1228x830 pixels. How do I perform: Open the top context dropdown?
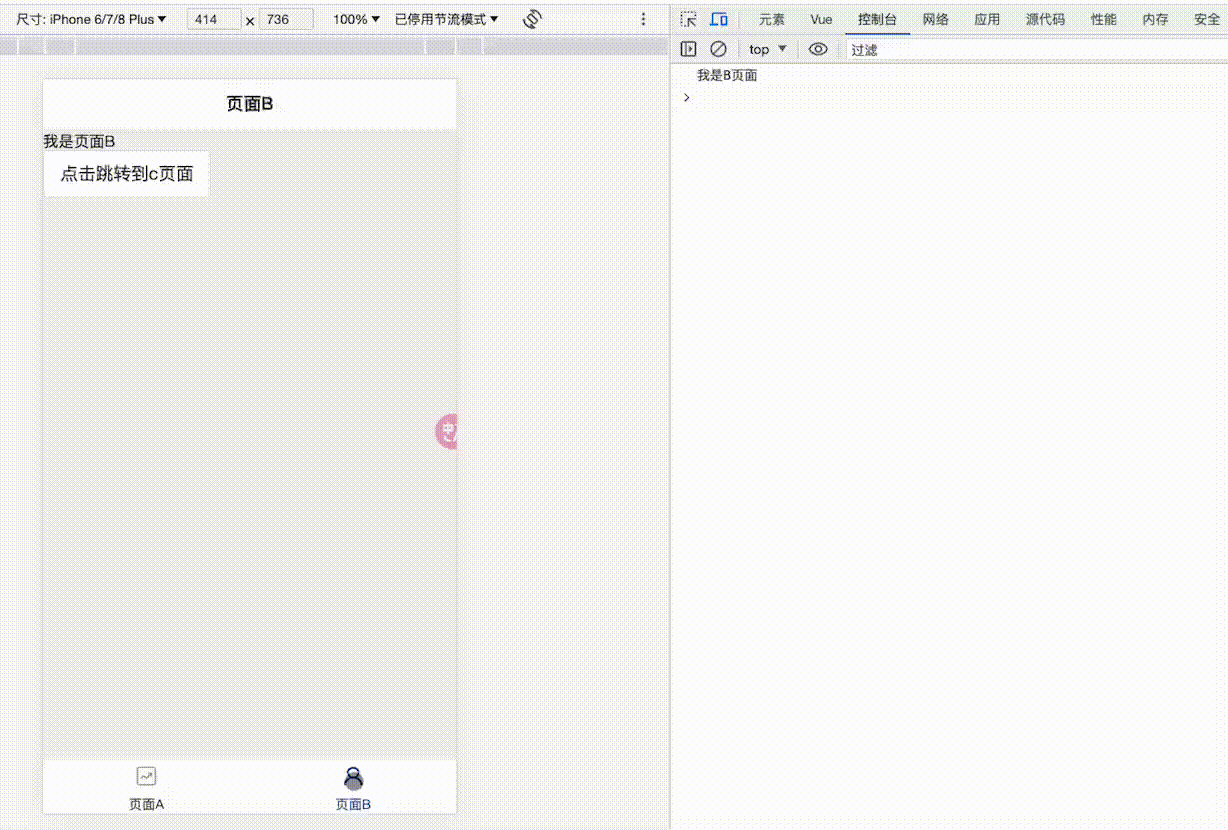(x=767, y=49)
